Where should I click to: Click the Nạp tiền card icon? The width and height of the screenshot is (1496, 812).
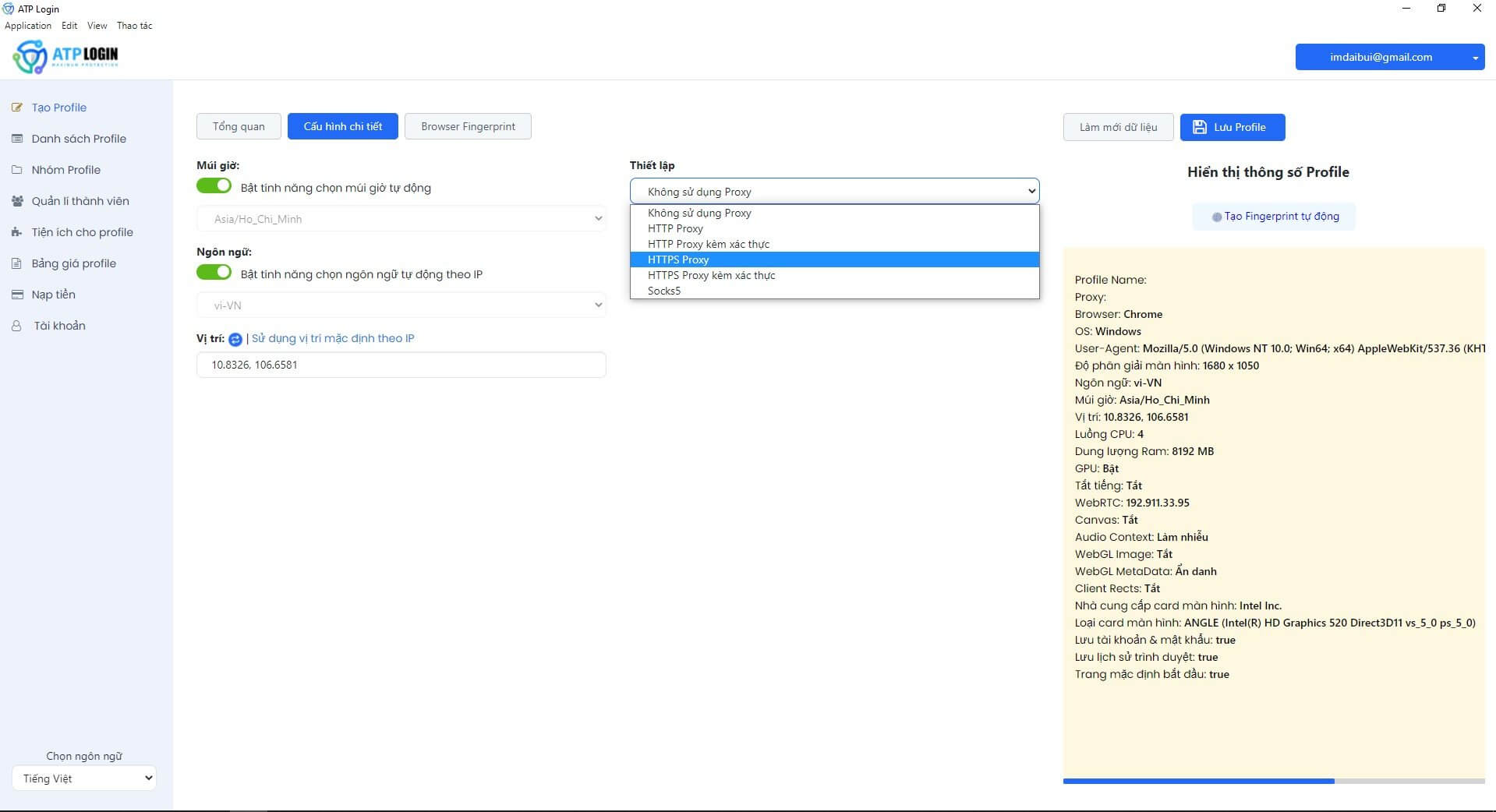pyautogui.click(x=17, y=295)
